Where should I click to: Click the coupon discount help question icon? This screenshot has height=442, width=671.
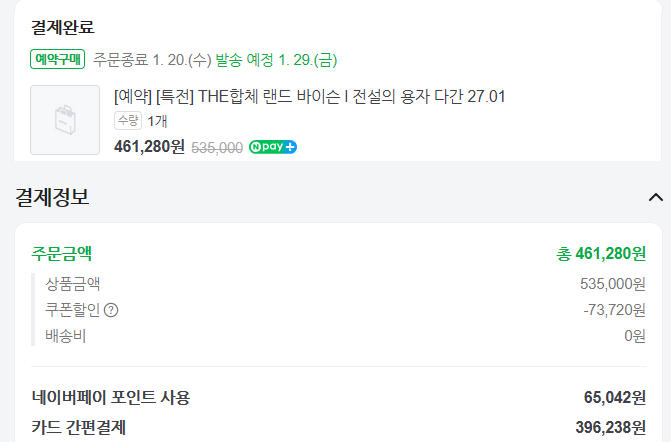(111, 310)
